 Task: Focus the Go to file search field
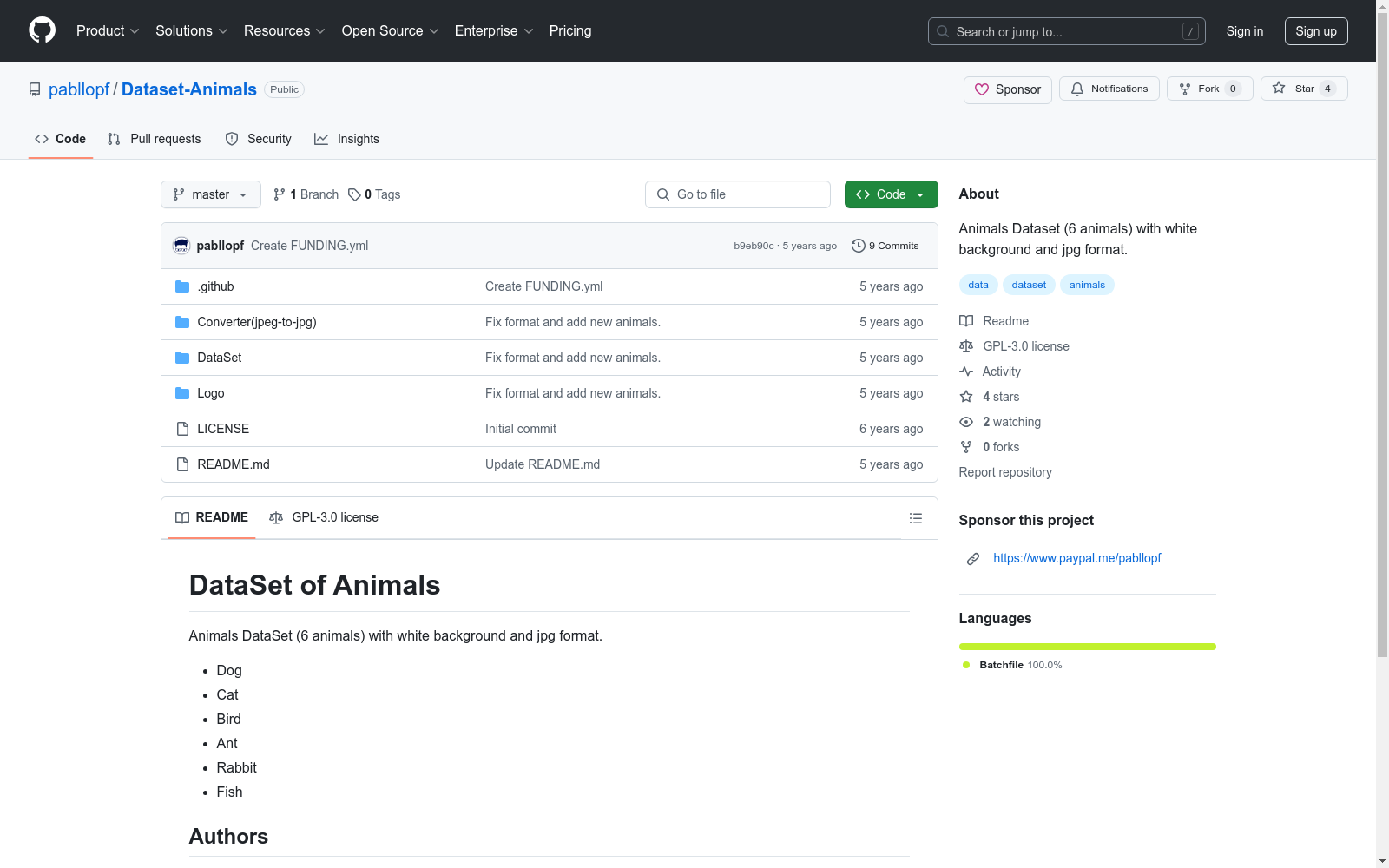click(738, 194)
